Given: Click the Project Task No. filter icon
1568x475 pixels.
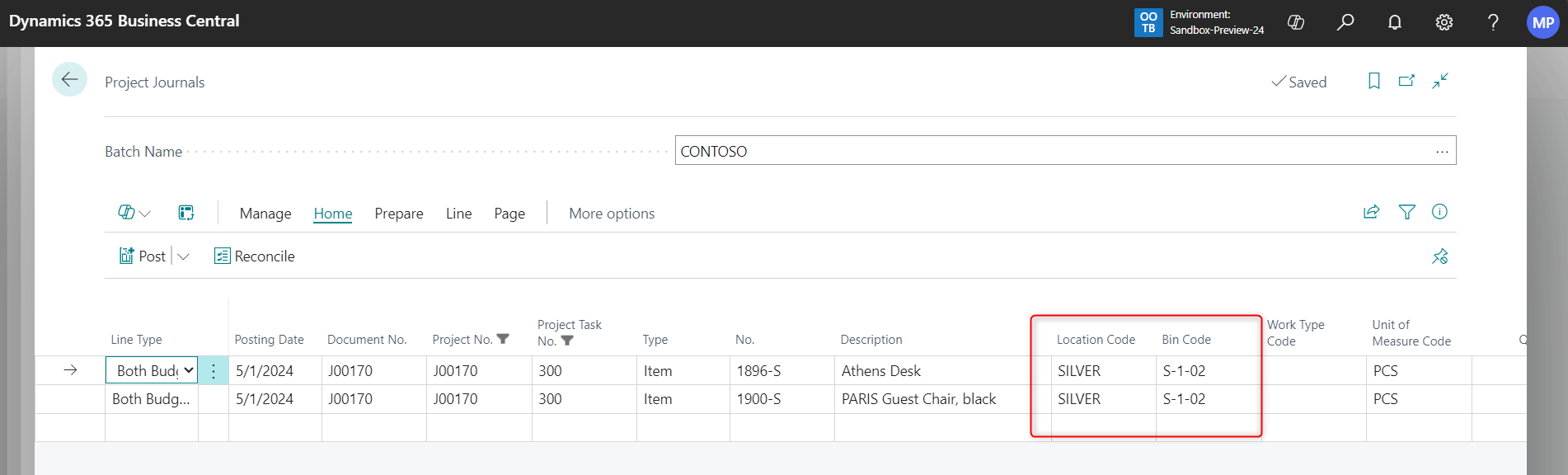Looking at the screenshot, I should click(x=567, y=341).
